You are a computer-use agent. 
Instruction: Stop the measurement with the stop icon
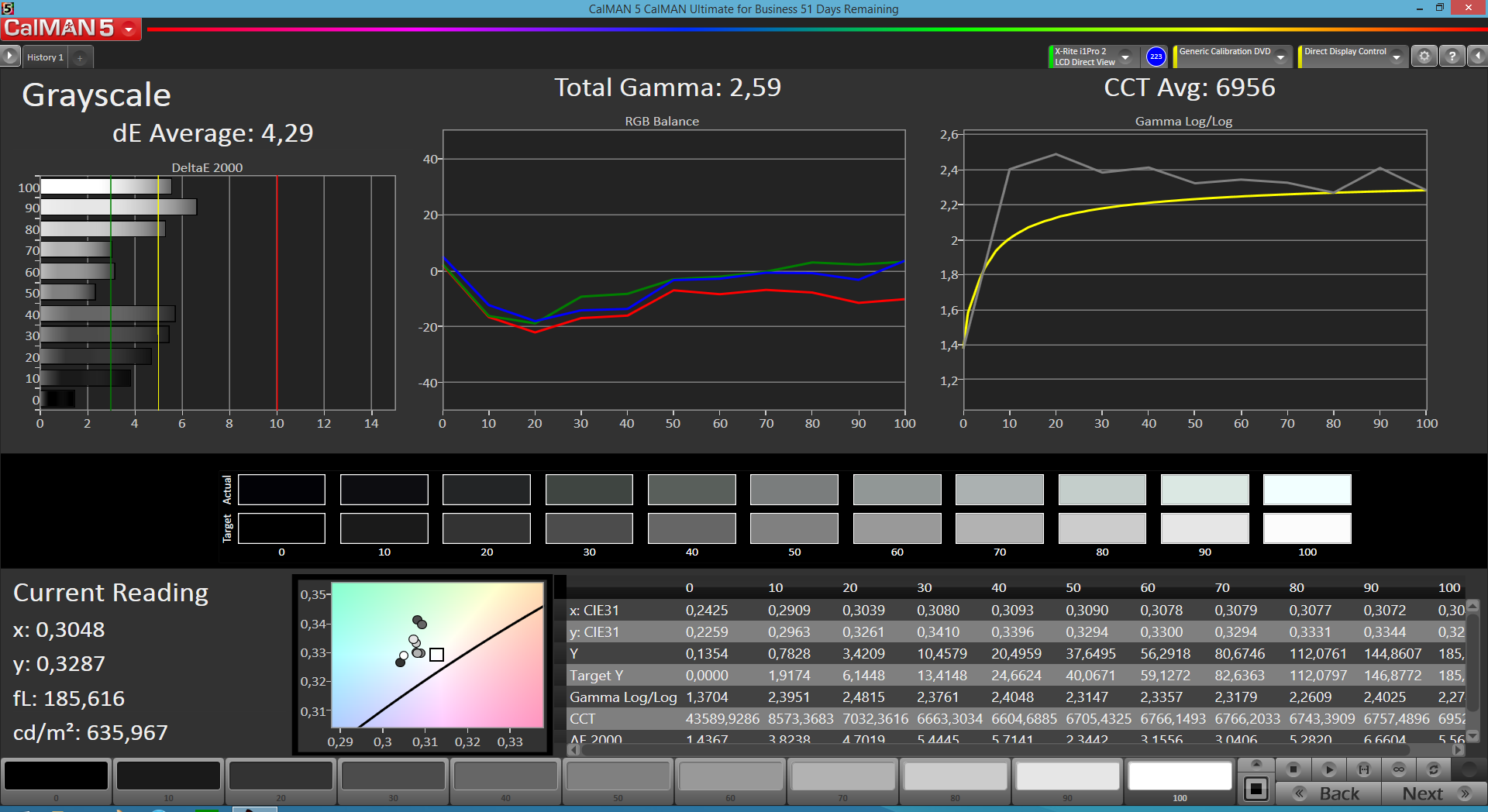pos(1293,769)
